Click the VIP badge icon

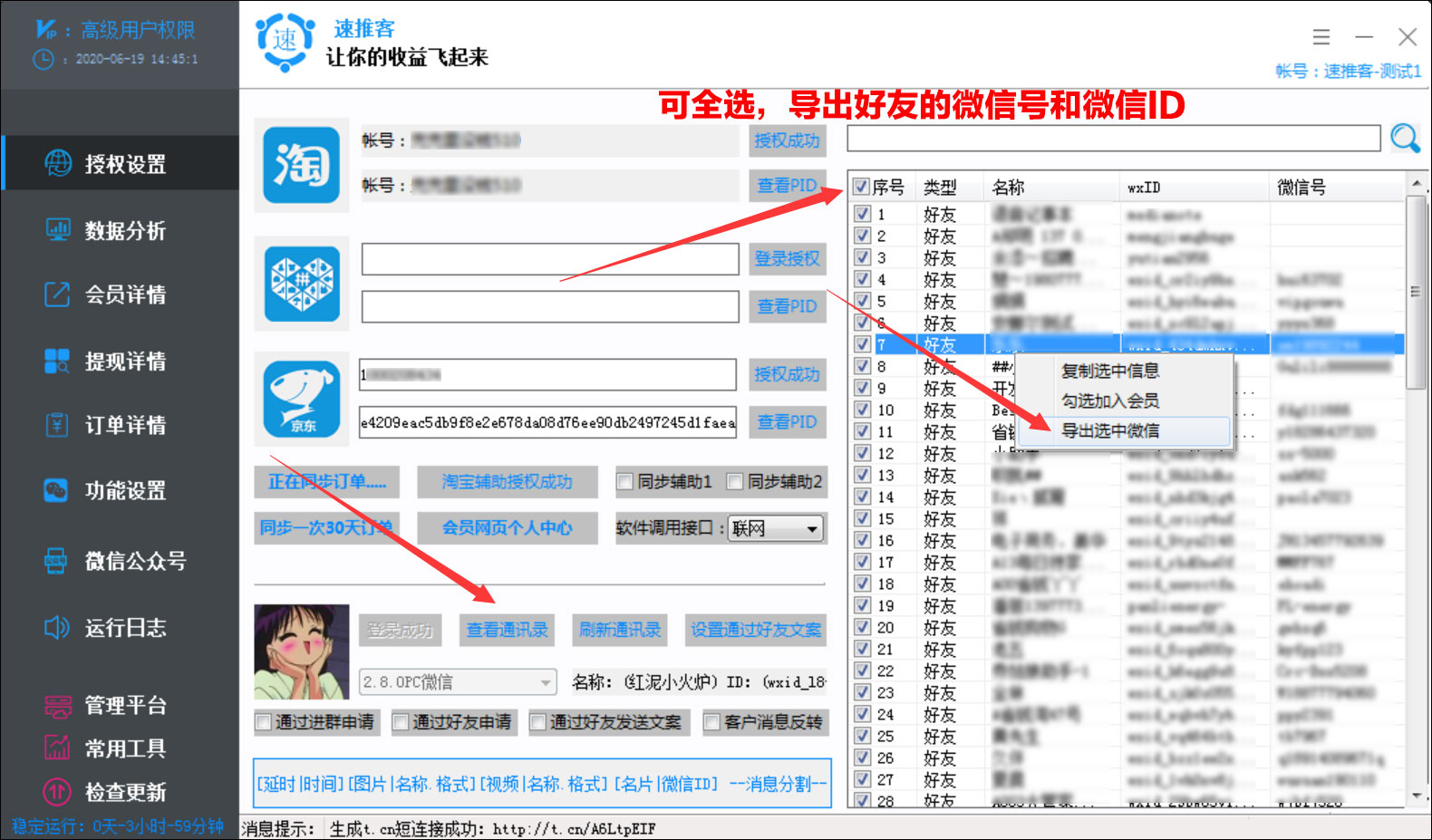[45, 29]
